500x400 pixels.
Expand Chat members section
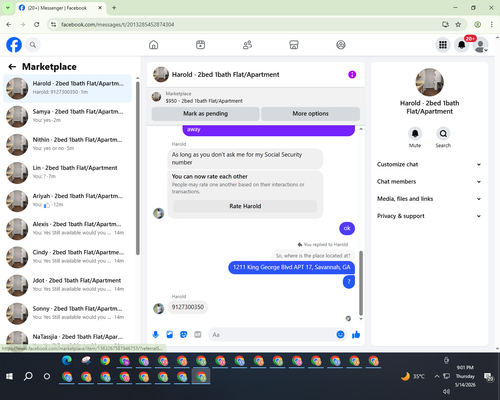click(429, 182)
